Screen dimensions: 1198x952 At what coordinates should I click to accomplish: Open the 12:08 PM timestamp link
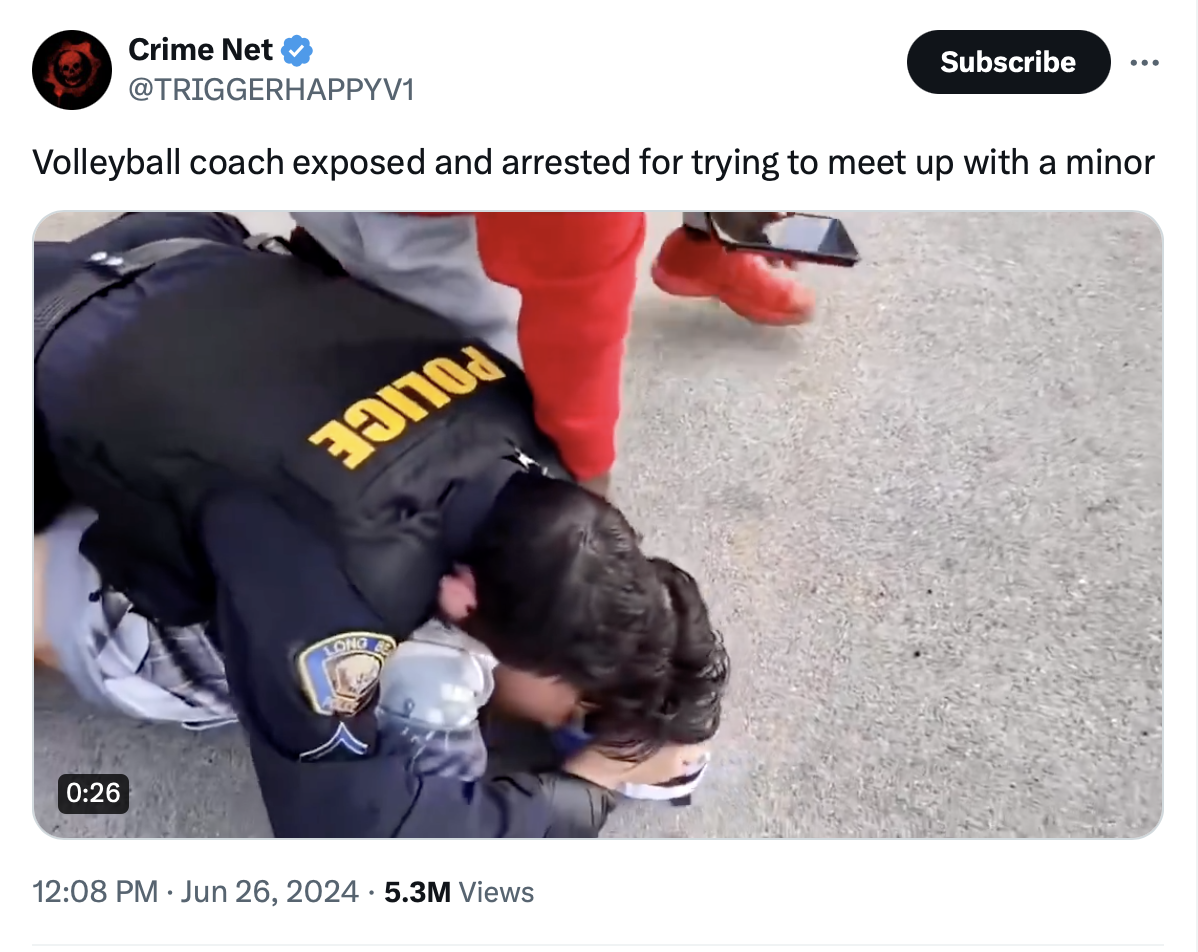(95, 892)
